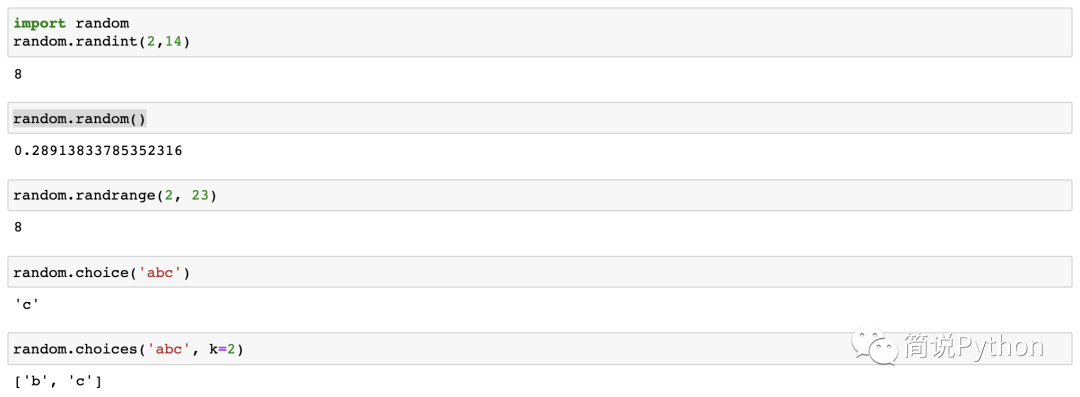The width and height of the screenshot is (1080, 397).
Task: Click empty area of the random.random() cell
Action: click(x=606, y=119)
